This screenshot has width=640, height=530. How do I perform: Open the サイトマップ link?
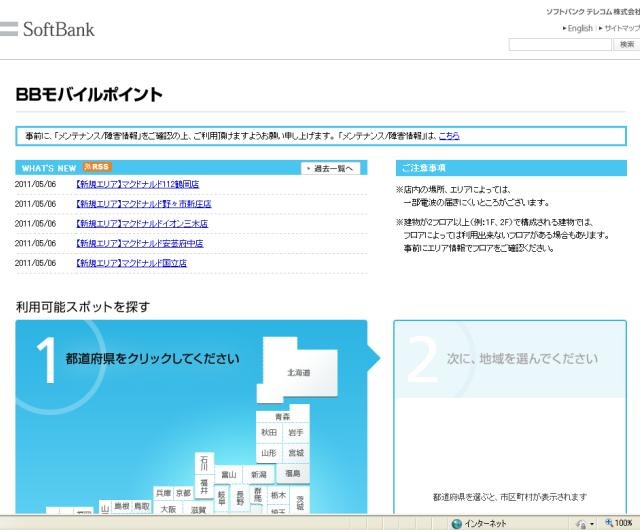(x=621, y=28)
